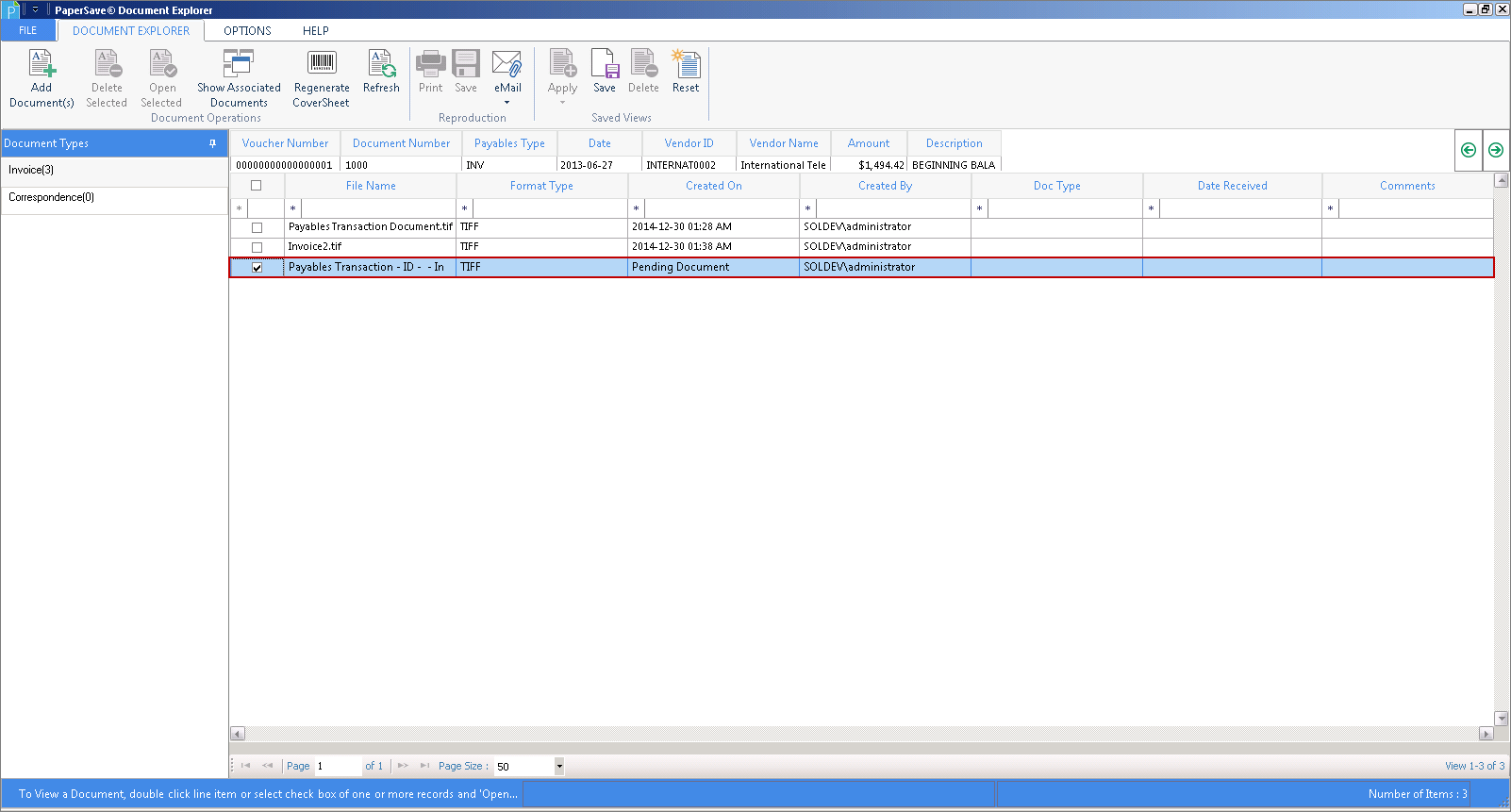
Task: Click the File Name filter field
Action: coord(378,208)
